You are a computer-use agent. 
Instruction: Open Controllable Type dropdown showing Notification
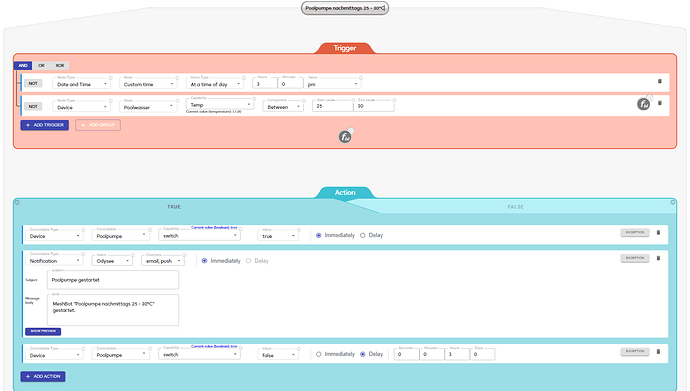(54, 261)
